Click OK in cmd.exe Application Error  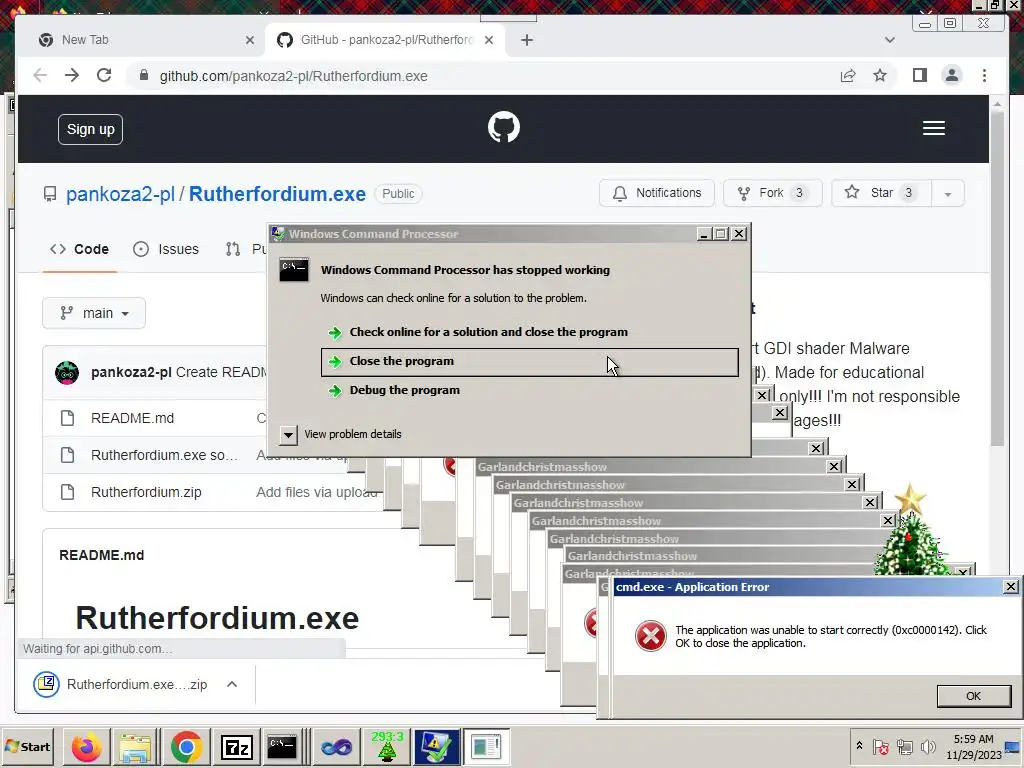coord(974,696)
